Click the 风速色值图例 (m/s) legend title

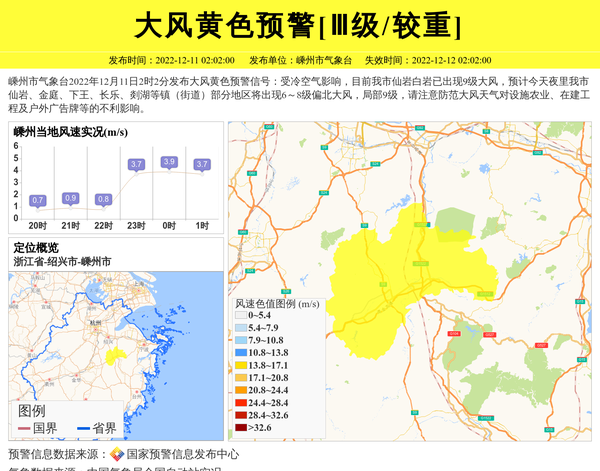[277, 304]
